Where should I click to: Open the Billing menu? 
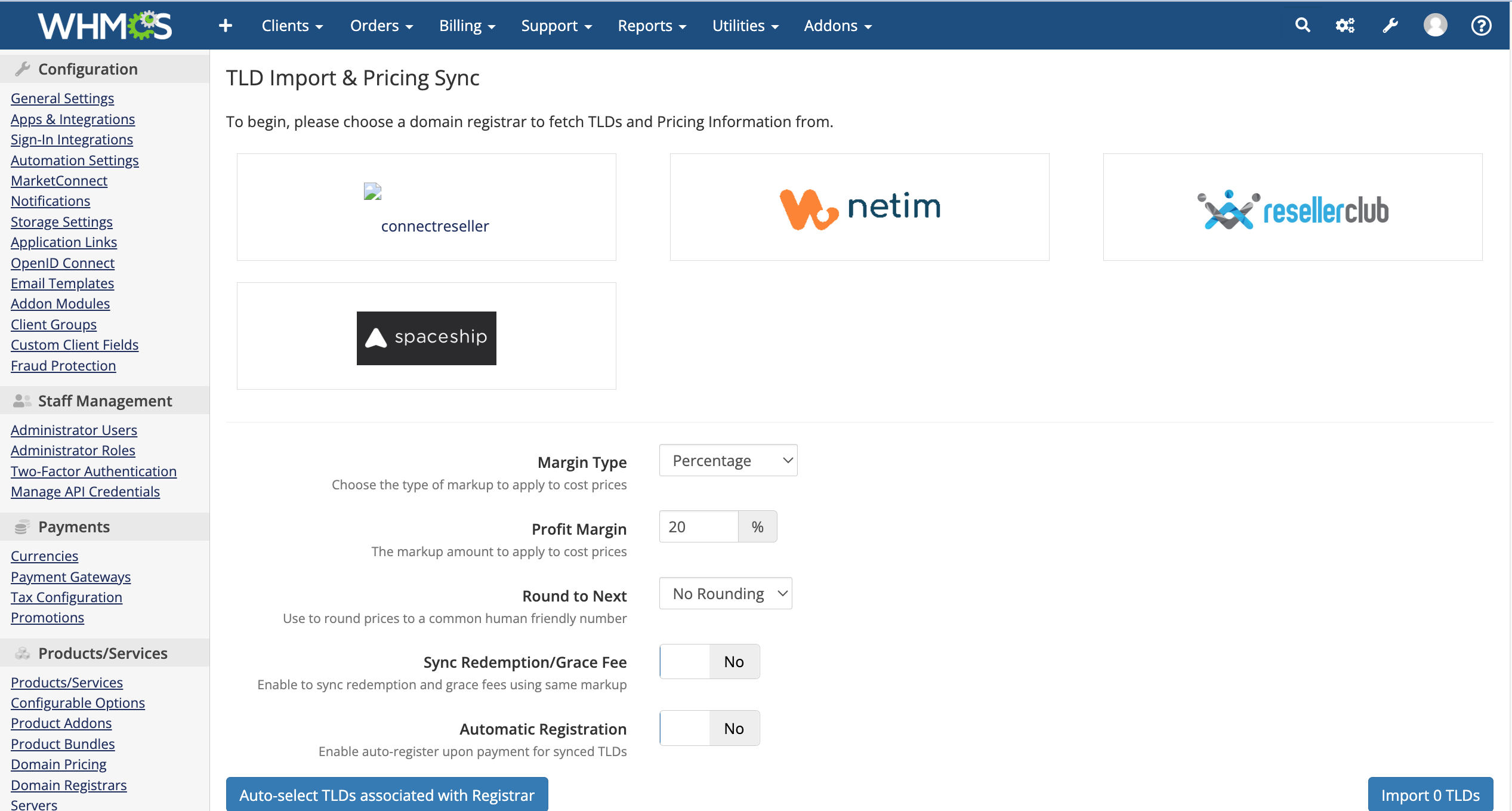(x=467, y=26)
